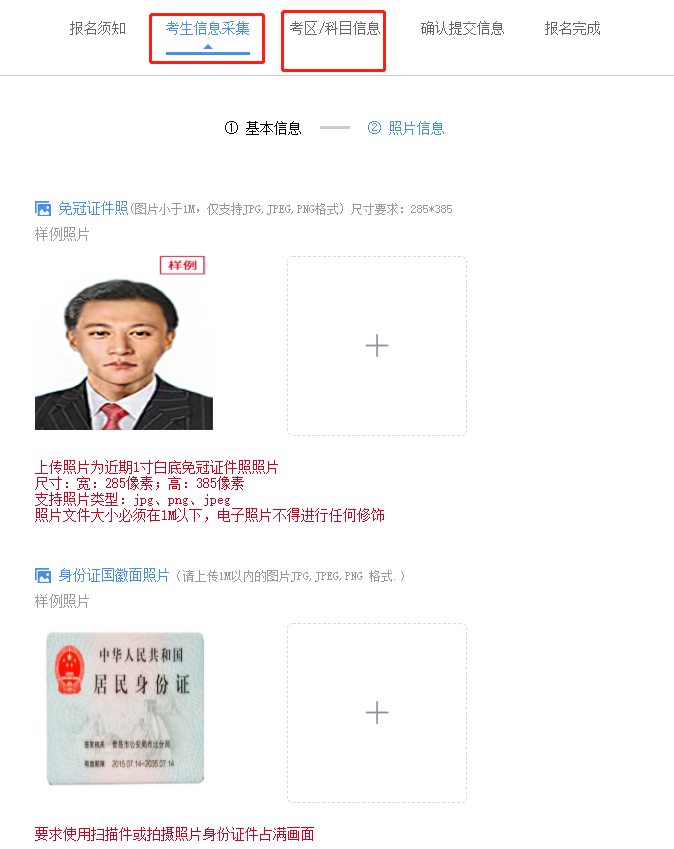674x849 pixels.
Task: Click the sample ID card image
Action: tap(125, 708)
